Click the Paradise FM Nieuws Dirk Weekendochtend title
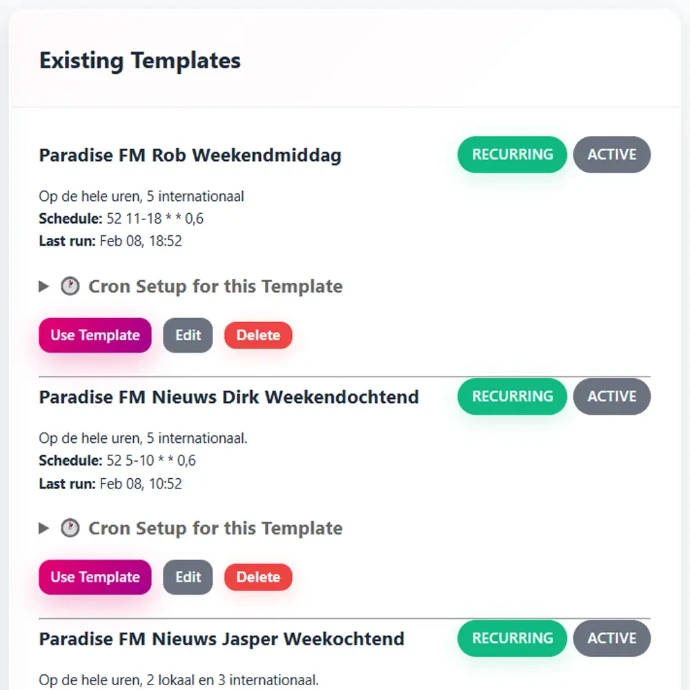690x690 pixels. tap(229, 398)
